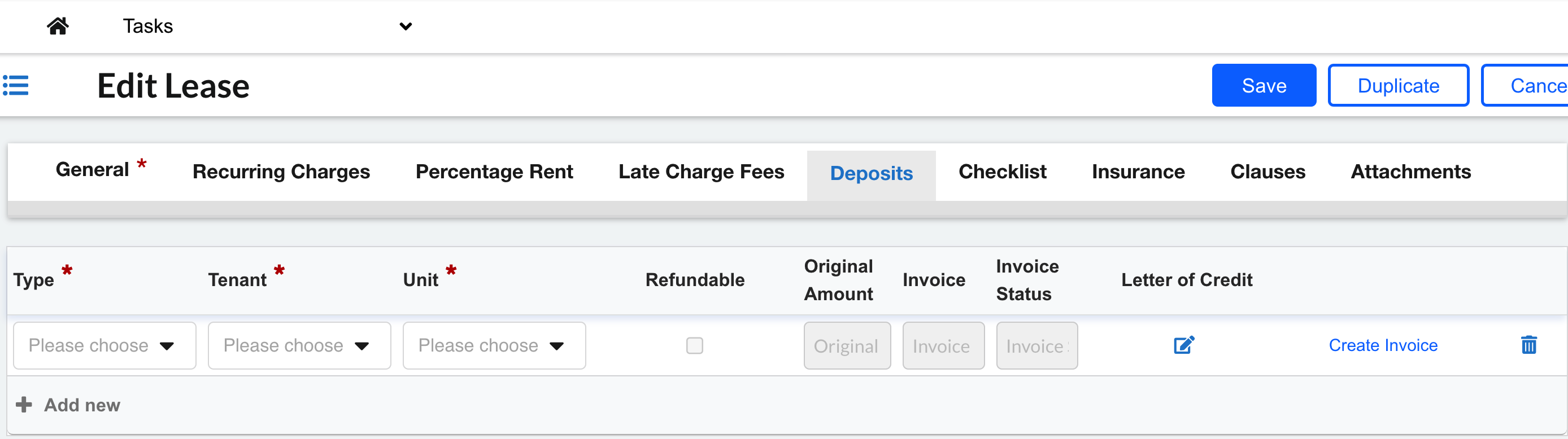This screenshot has height=439, width=1568.
Task: Open the Type Please choose dropdown
Action: [104, 345]
